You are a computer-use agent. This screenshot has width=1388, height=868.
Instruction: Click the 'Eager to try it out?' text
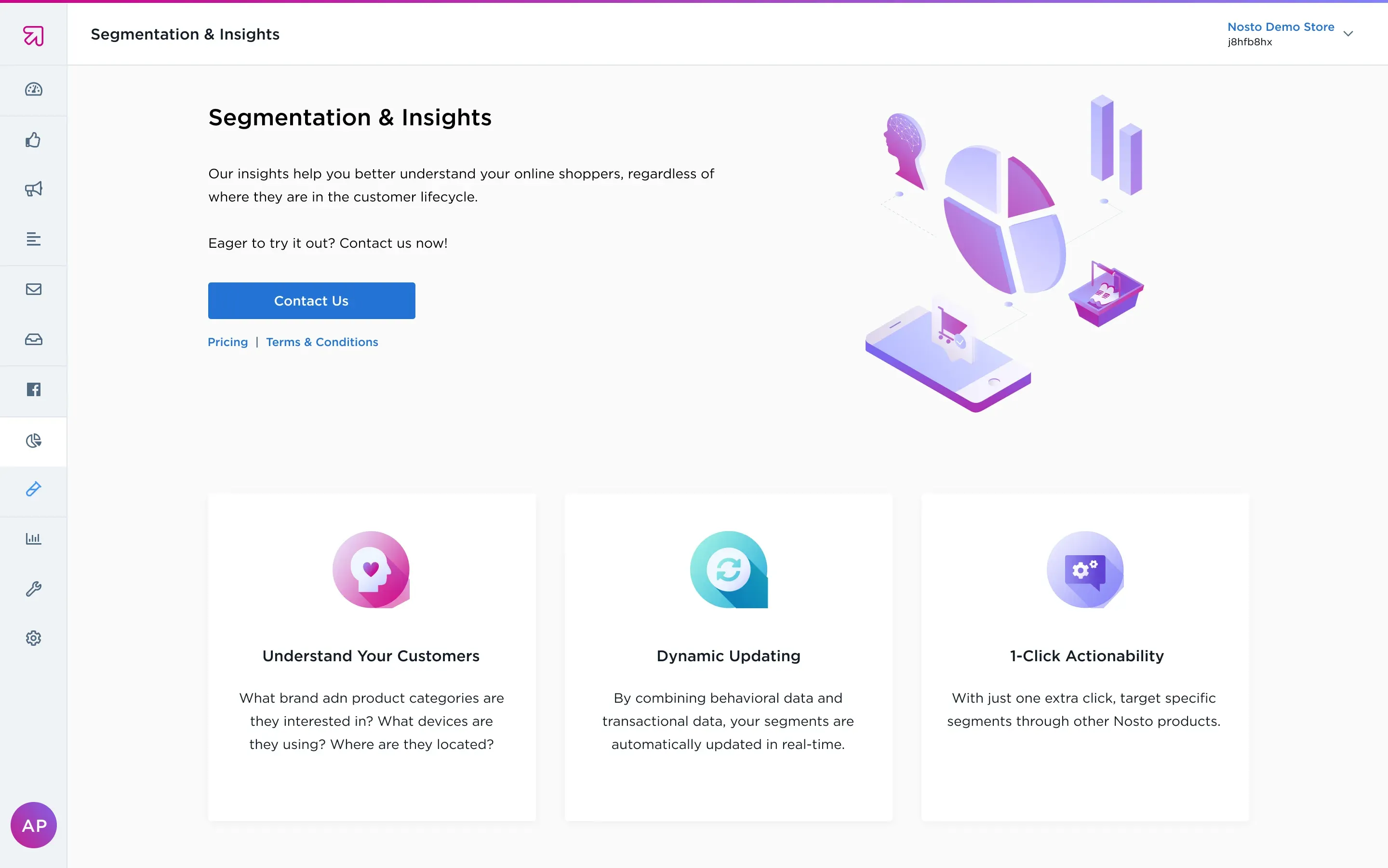coord(271,243)
